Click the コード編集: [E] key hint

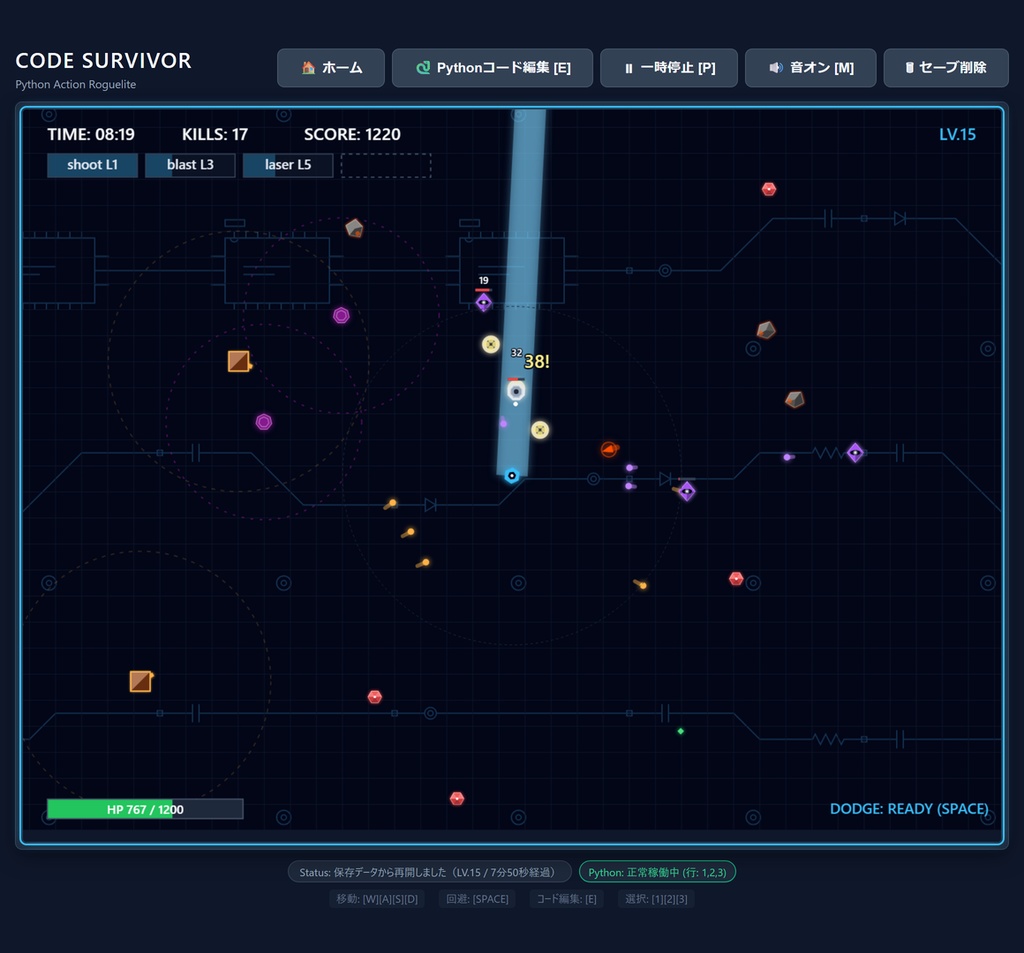pos(567,899)
